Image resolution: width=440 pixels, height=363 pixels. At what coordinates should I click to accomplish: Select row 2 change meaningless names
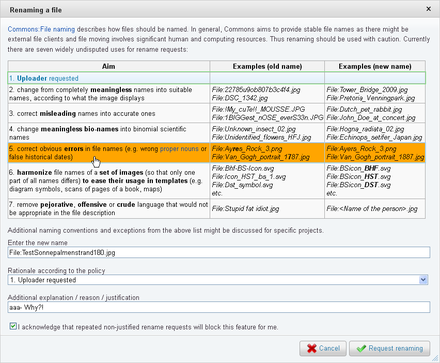(x=217, y=94)
